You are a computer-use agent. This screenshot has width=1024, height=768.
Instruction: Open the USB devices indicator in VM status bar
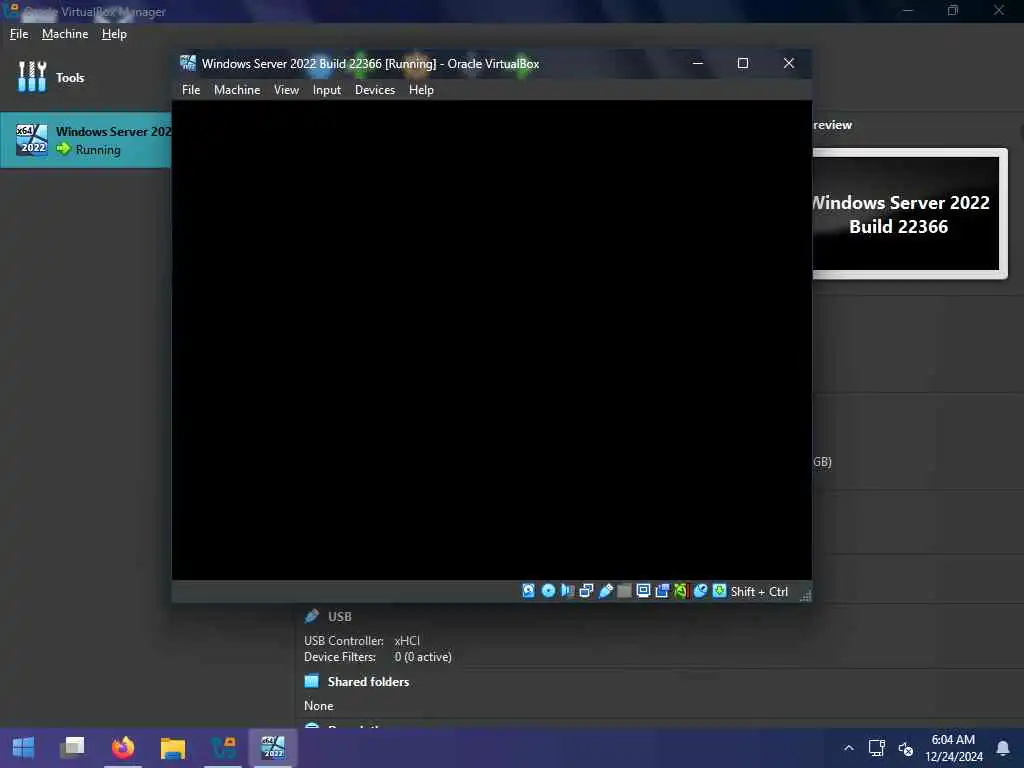click(x=605, y=591)
